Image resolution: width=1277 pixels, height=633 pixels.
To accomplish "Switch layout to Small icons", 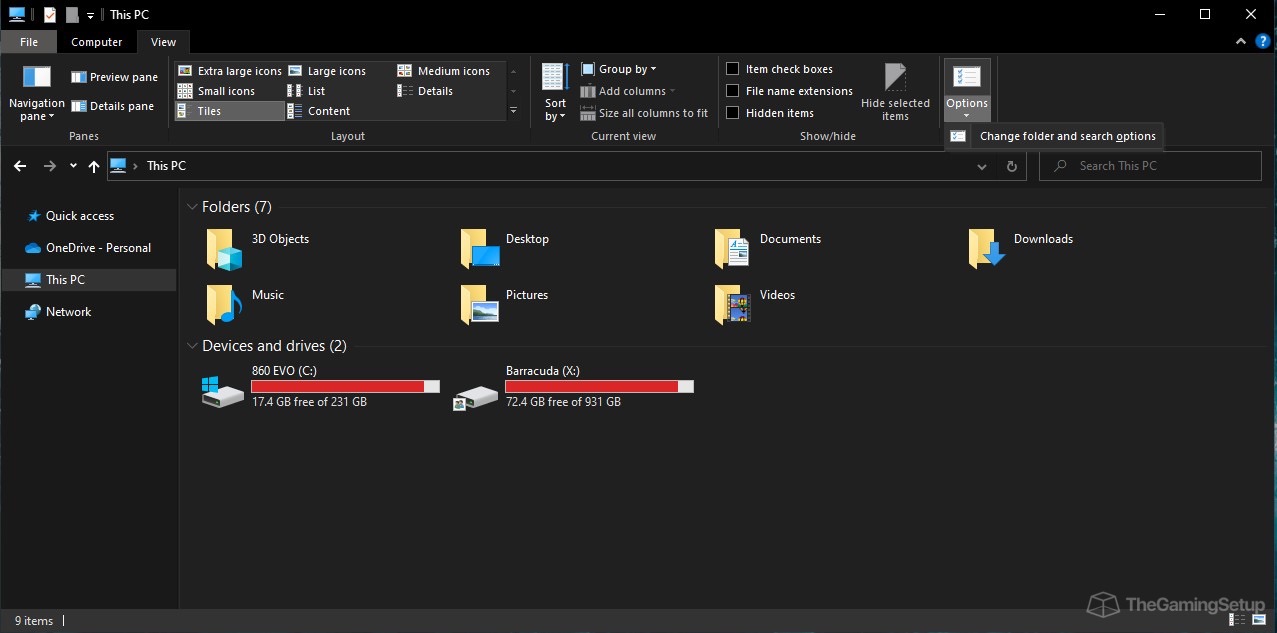I will [x=217, y=91].
